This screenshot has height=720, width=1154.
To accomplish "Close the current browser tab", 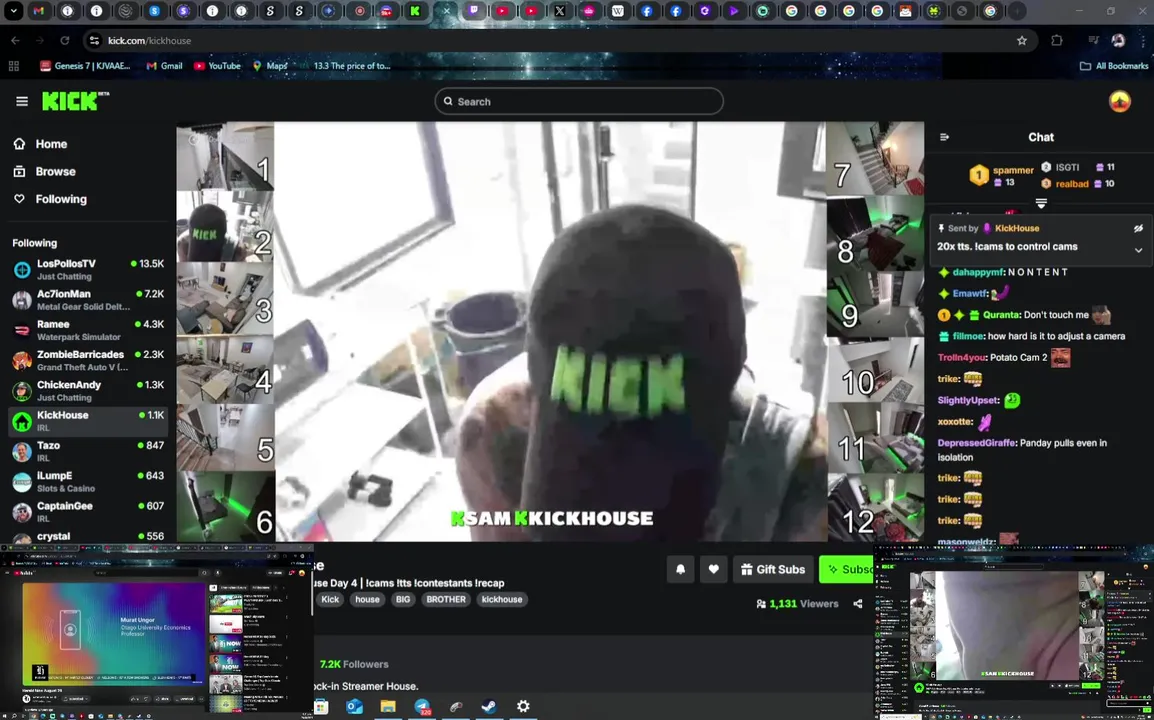I will click(446, 11).
